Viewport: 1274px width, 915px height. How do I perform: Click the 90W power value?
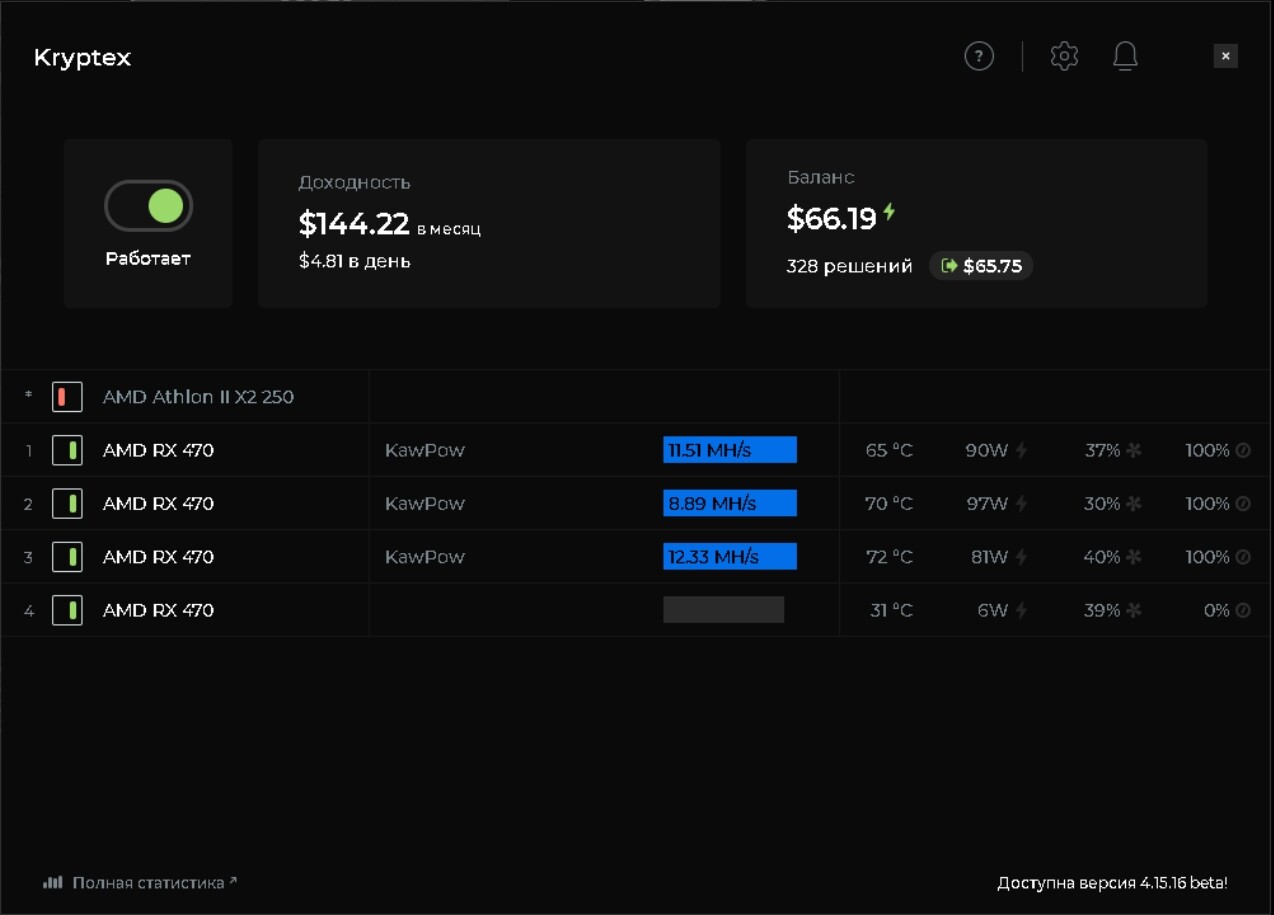[987, 450]
